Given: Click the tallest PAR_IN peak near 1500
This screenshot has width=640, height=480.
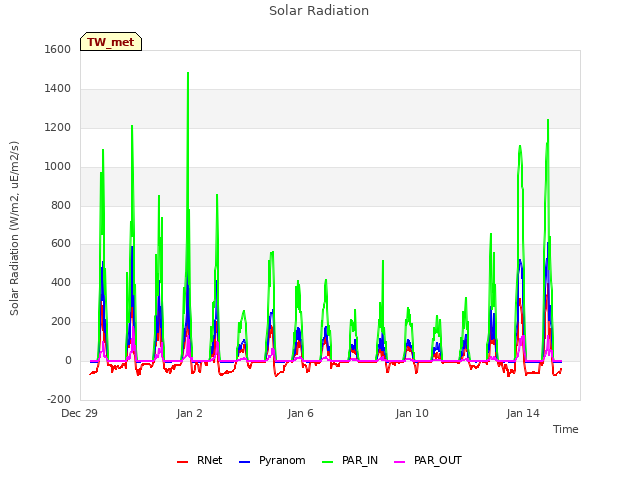Looking at the screenshot, I should (188, 73).
